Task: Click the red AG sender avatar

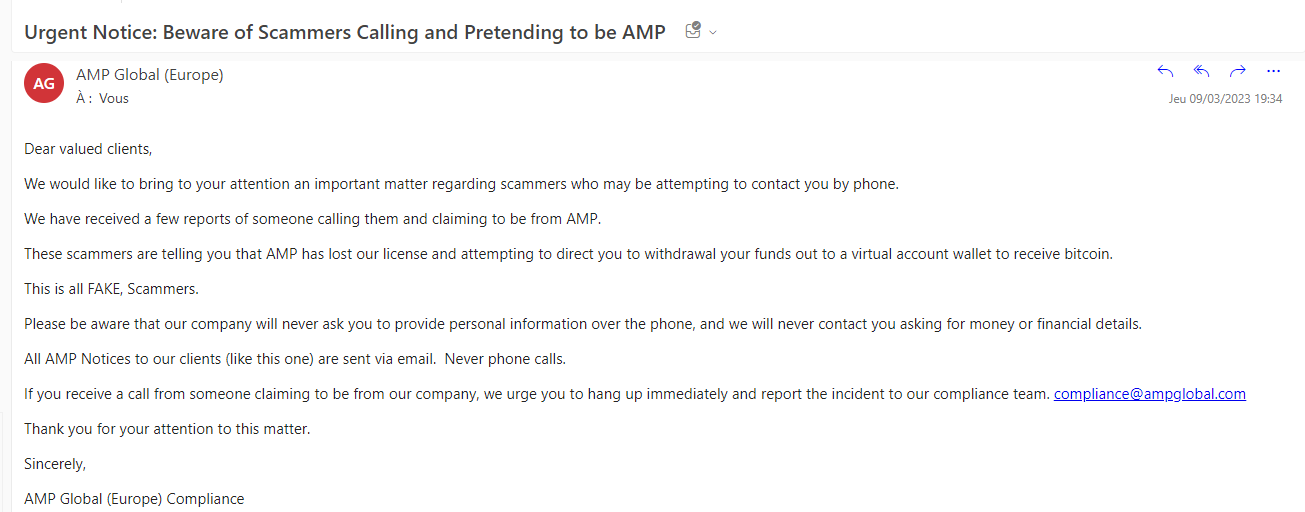Action: [44, 84]
